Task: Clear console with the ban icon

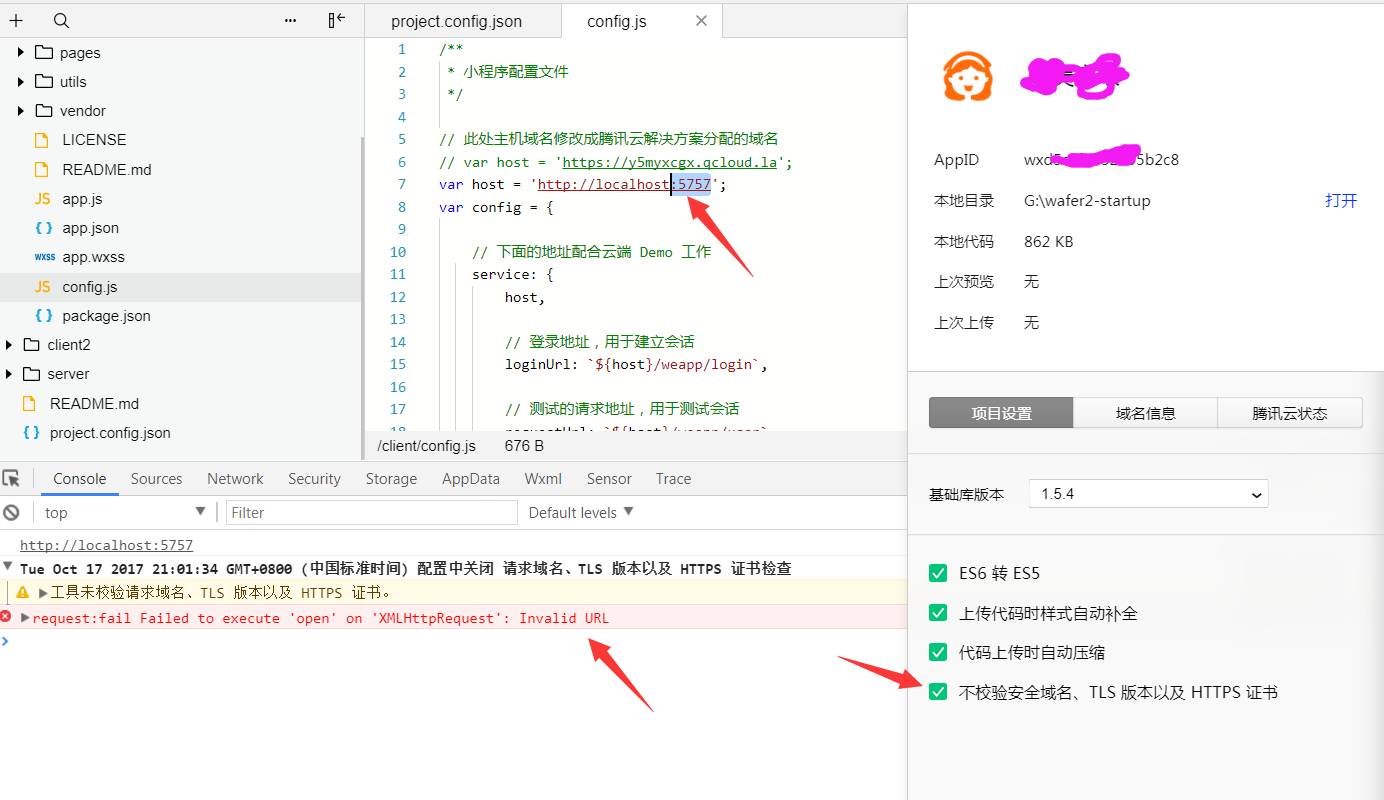Action: 12,512
